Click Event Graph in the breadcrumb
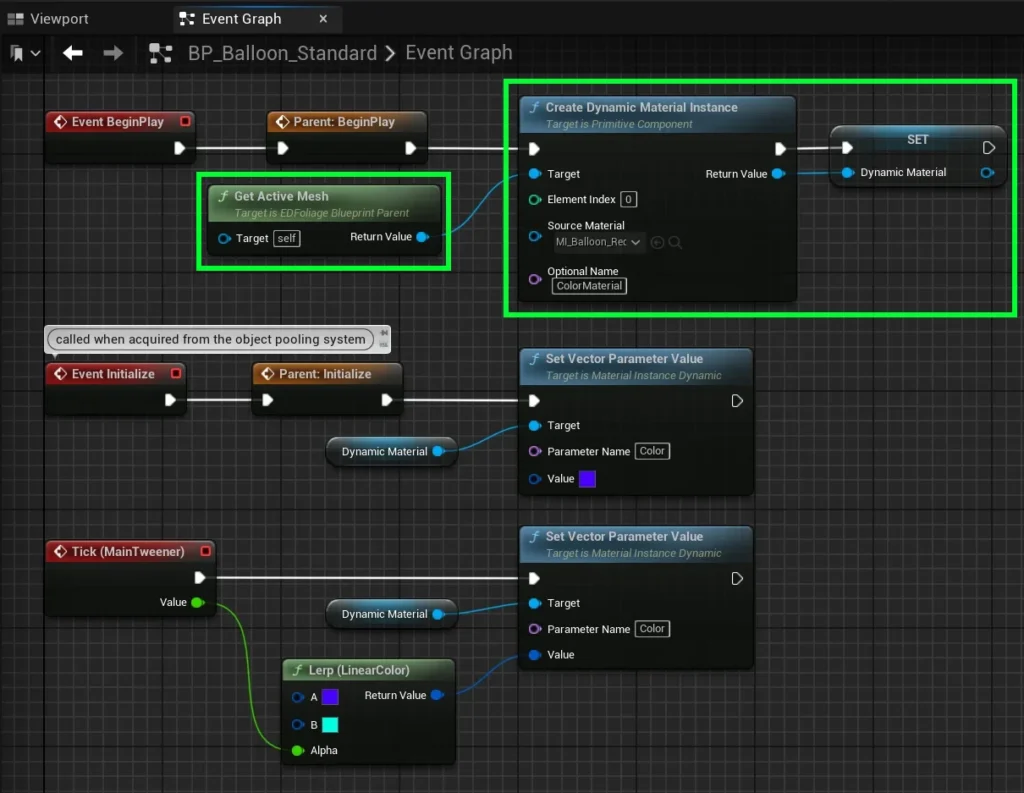The image size is (1024, 793). pyautogui.click(x=458, y=53)
